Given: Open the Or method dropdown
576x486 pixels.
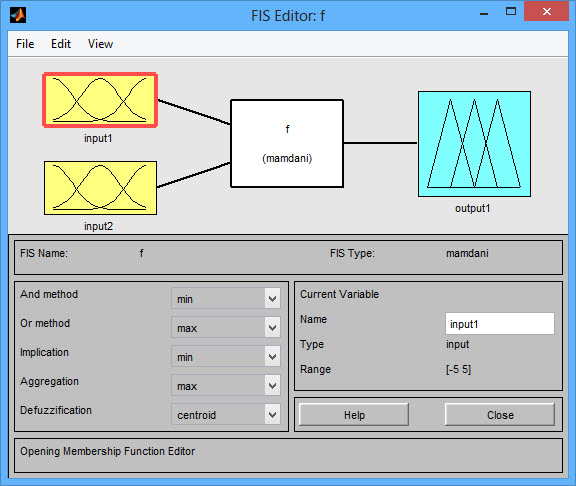Looking at the screenshot, I should (x=226, y=327).
